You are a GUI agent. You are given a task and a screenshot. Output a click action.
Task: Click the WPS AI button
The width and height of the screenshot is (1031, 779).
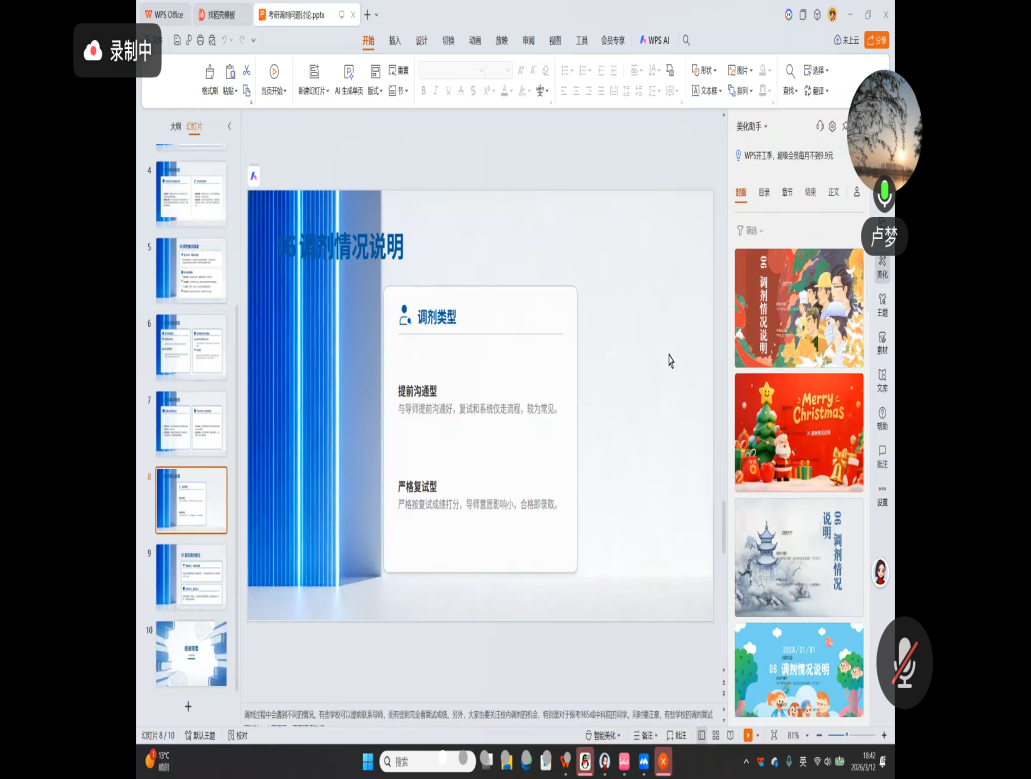point(655,41)
